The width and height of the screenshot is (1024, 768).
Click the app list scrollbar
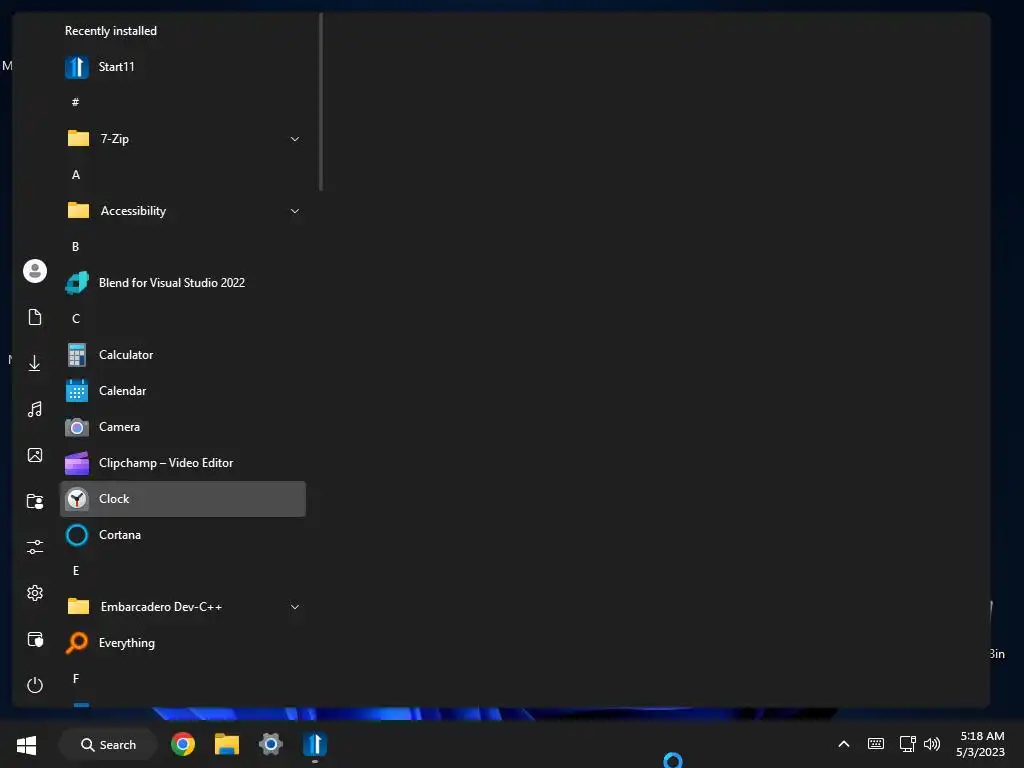click(x=321, y=103)
